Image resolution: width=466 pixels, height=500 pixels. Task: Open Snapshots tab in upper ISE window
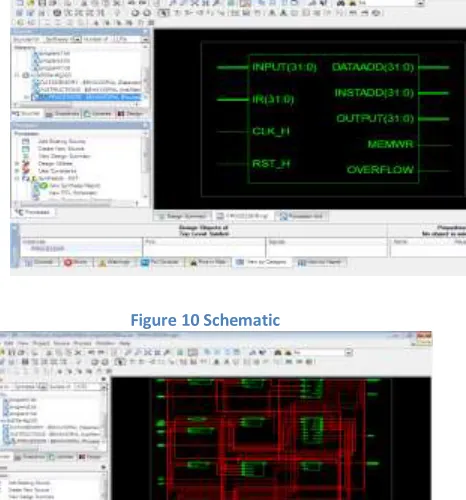(x=62, y=114)
